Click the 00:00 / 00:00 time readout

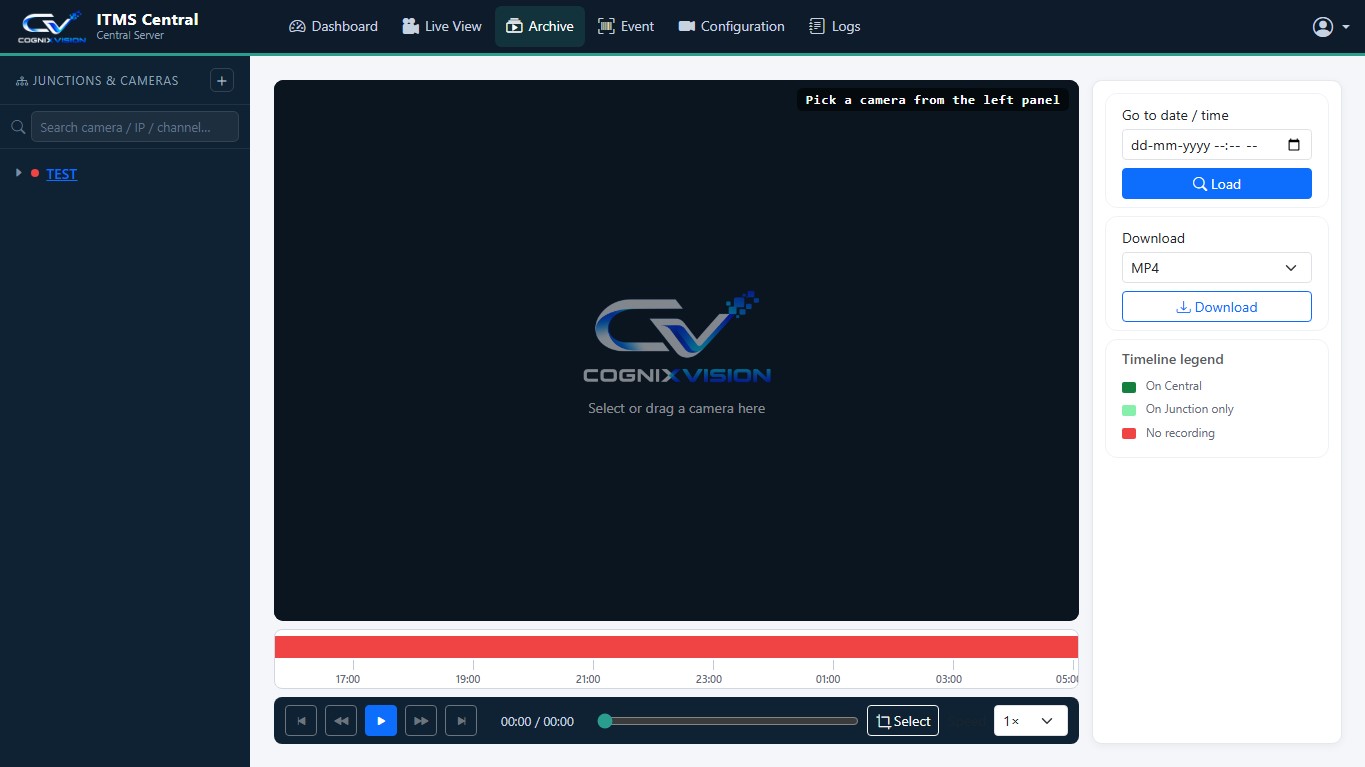click(x=537, y=721)
